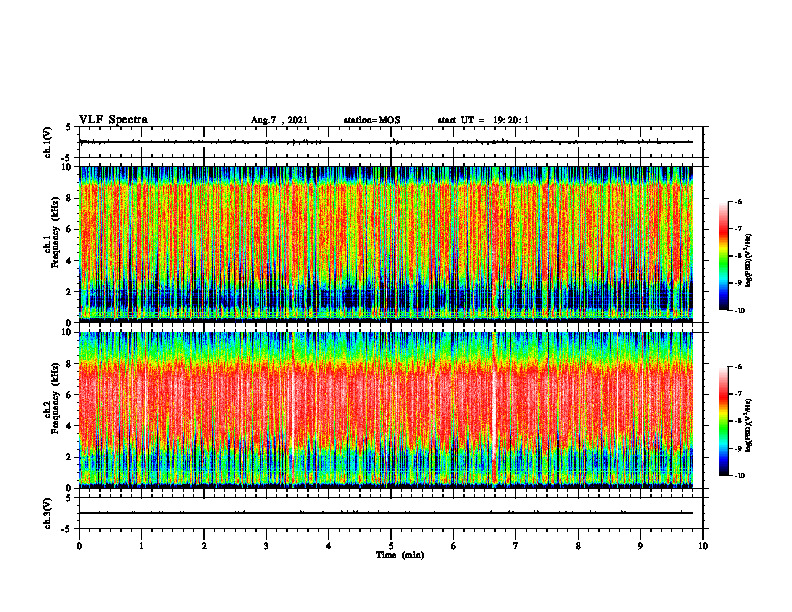The image size is (792, 612).
Task: Click the white stripe near 3.4 min in ch.2
Action: (x=292, y=410)
